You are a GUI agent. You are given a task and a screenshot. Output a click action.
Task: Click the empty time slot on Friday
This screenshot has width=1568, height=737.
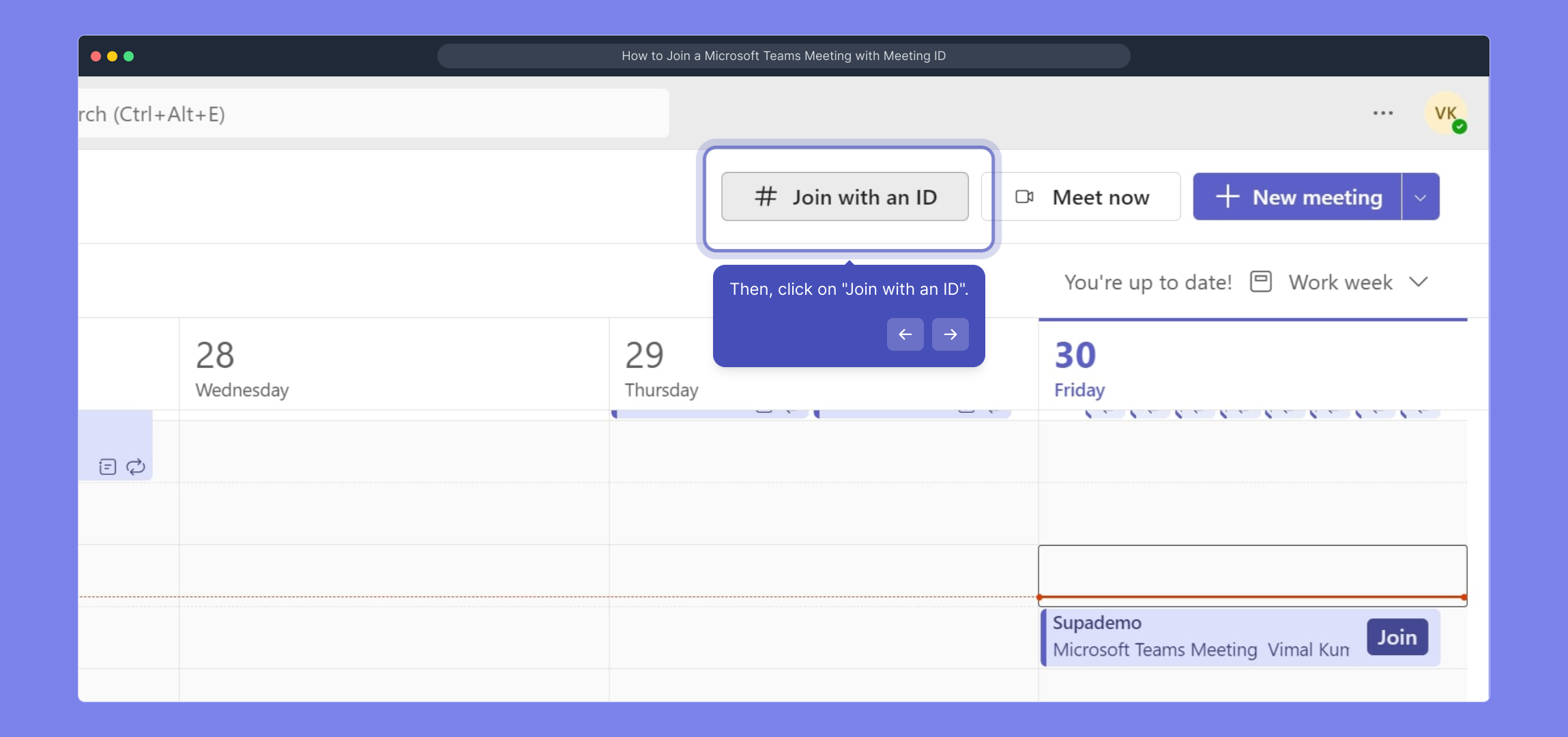1252,570
